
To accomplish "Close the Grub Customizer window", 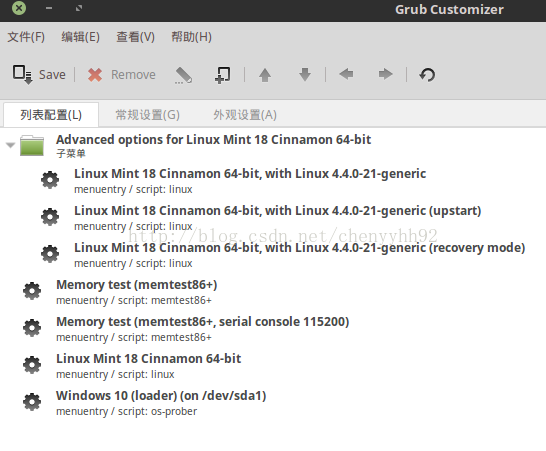I will click(19, 8).
